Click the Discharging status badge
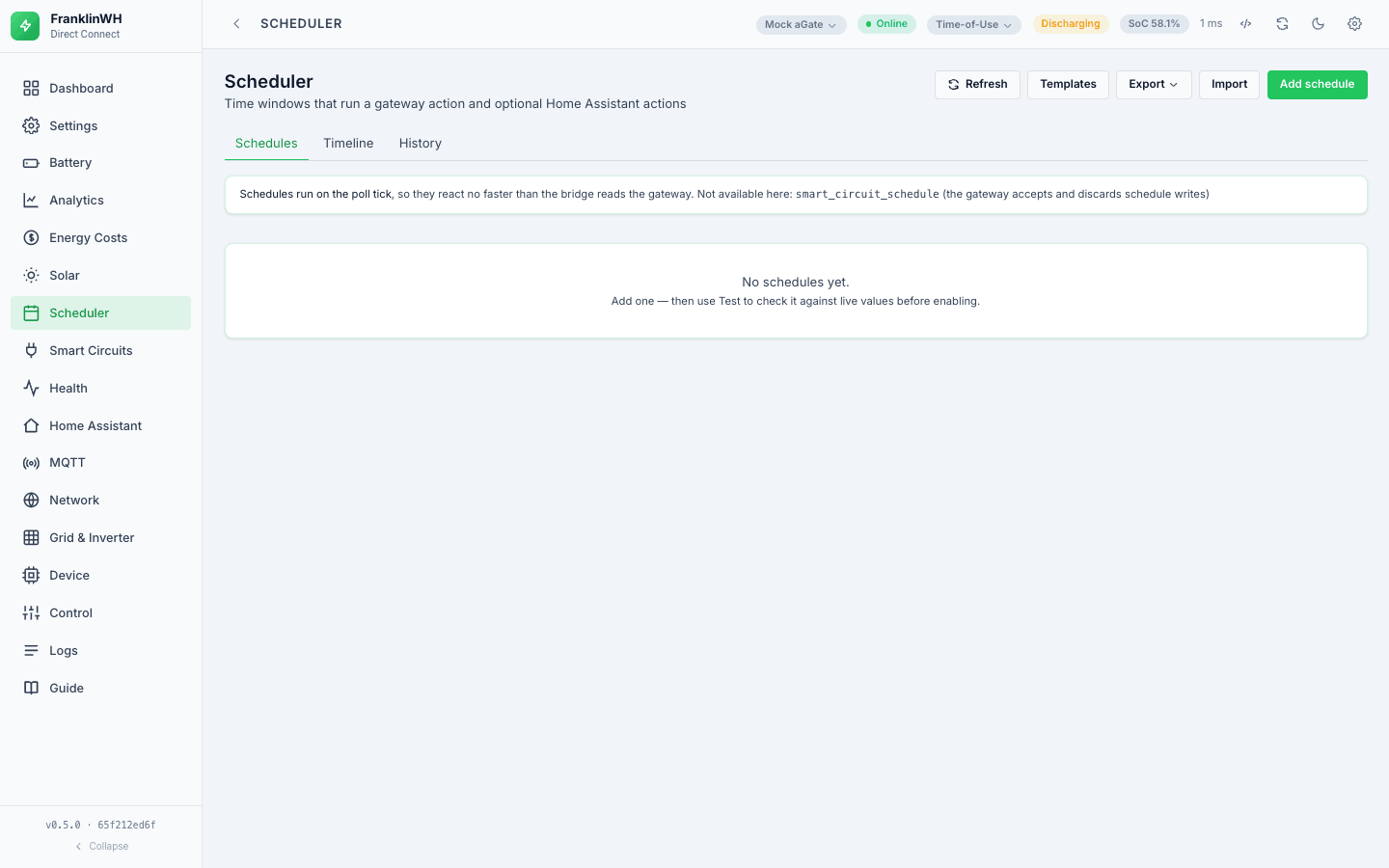 (1071, 24)
